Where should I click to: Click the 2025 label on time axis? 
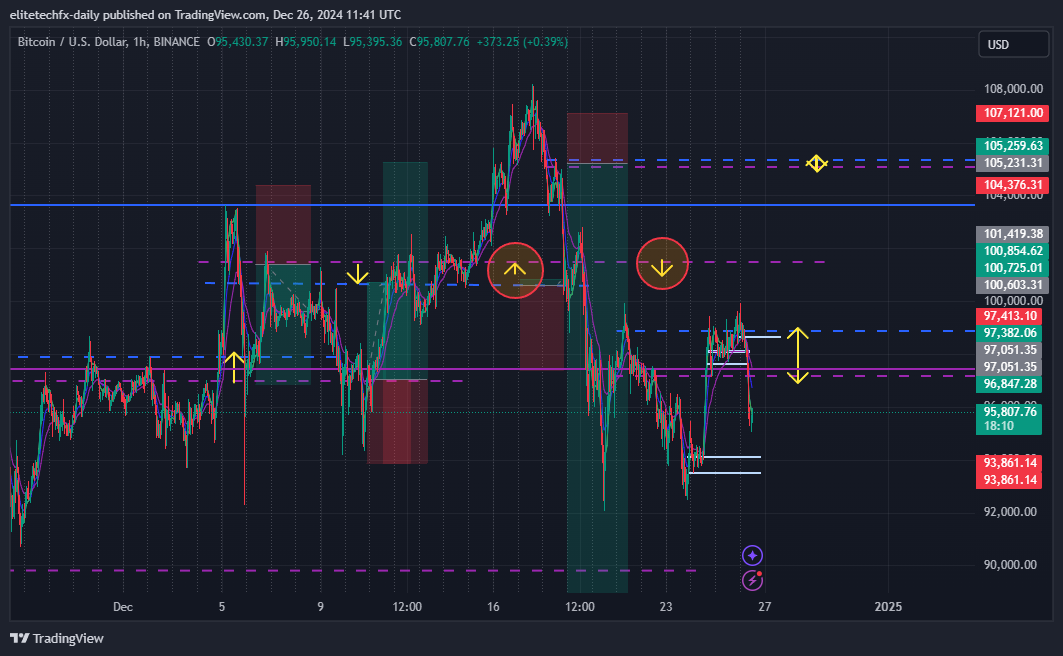(888, 607)
